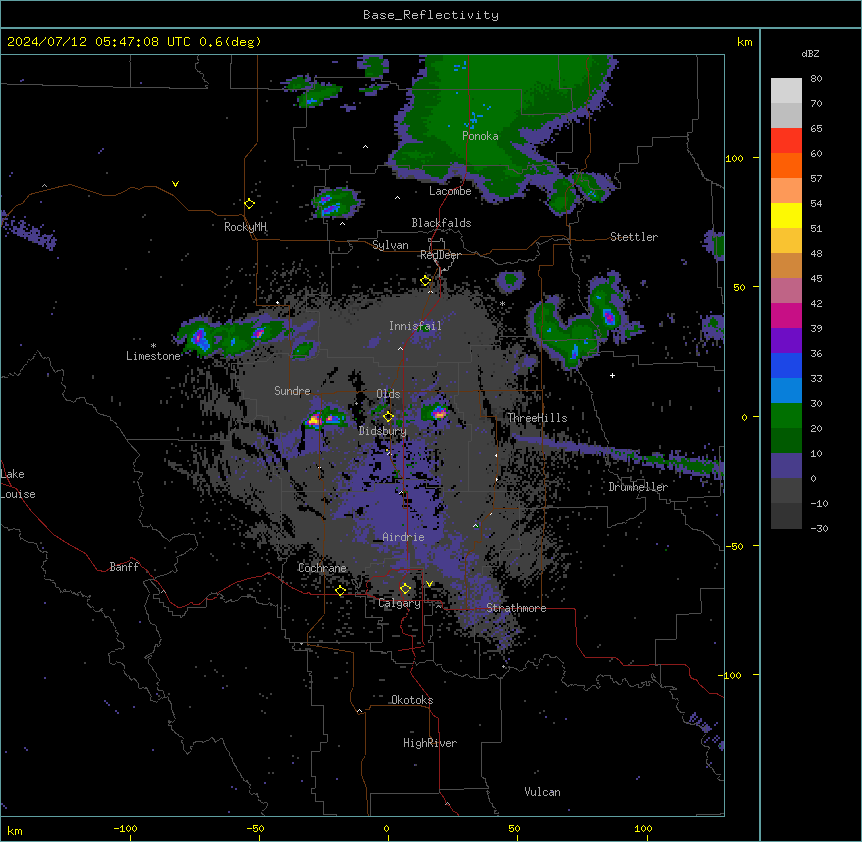Click the Didsbury label
The image size is (862, 842).
[x=383, y=431]
